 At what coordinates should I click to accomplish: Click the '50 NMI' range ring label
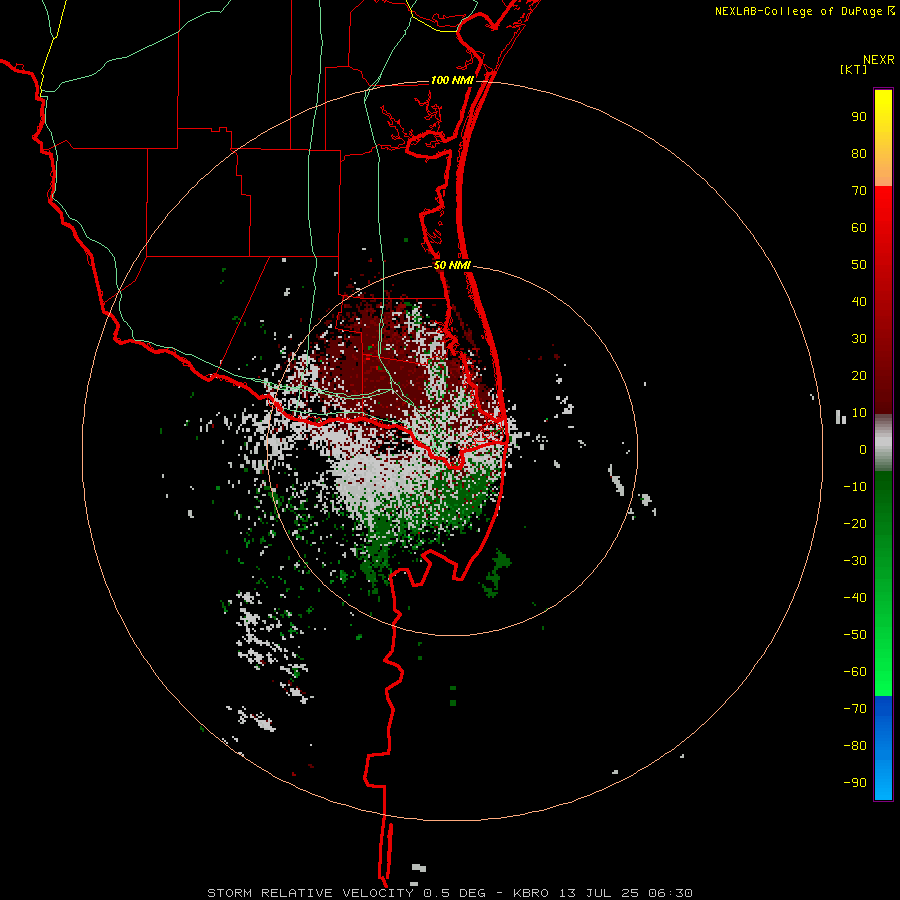pyautogui.click(x=452, y=265)
